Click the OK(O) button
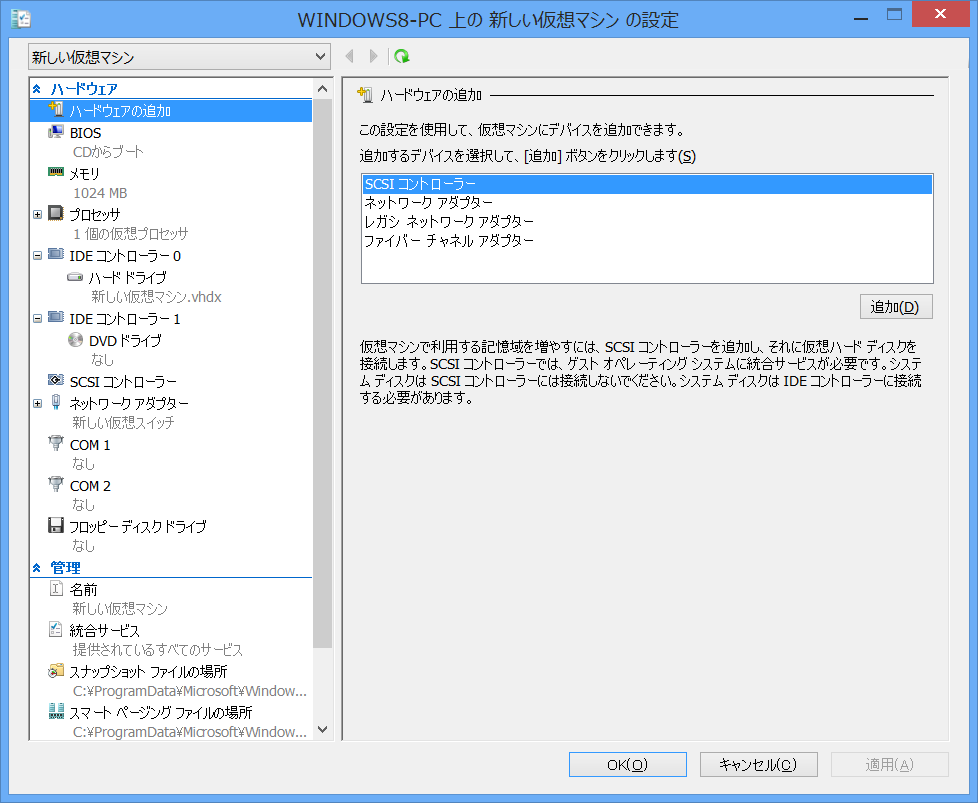 tap(627, 764)
